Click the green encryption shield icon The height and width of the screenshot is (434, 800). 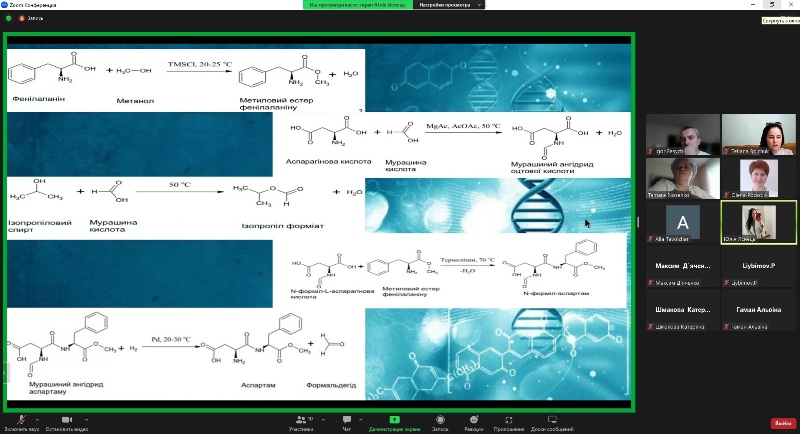(8, 18)
